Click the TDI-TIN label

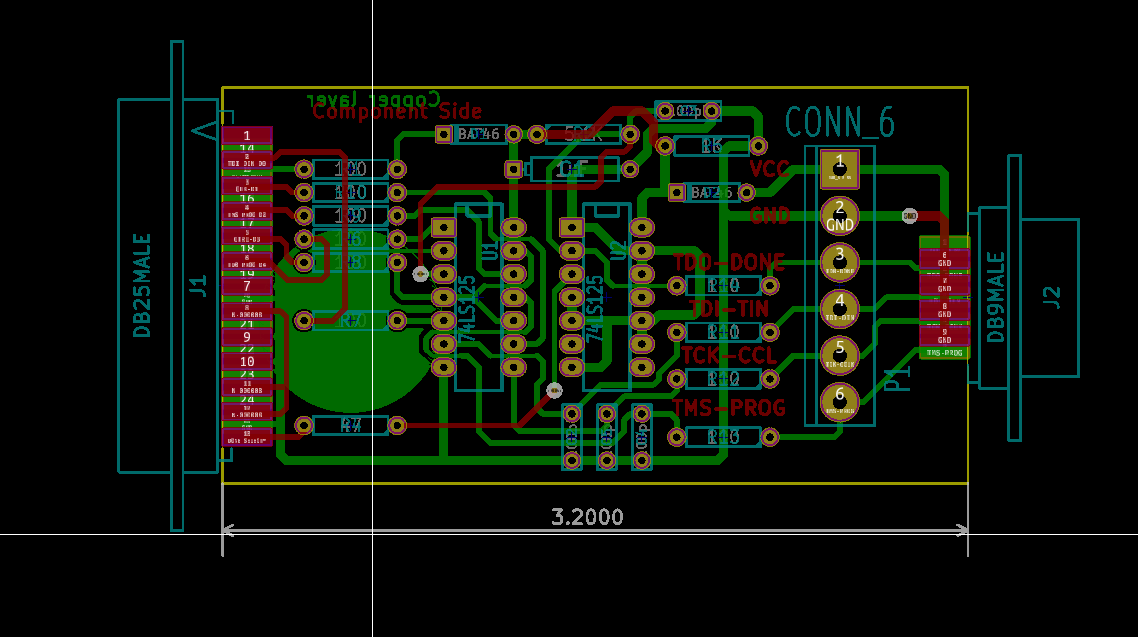[x=729, y=309]
